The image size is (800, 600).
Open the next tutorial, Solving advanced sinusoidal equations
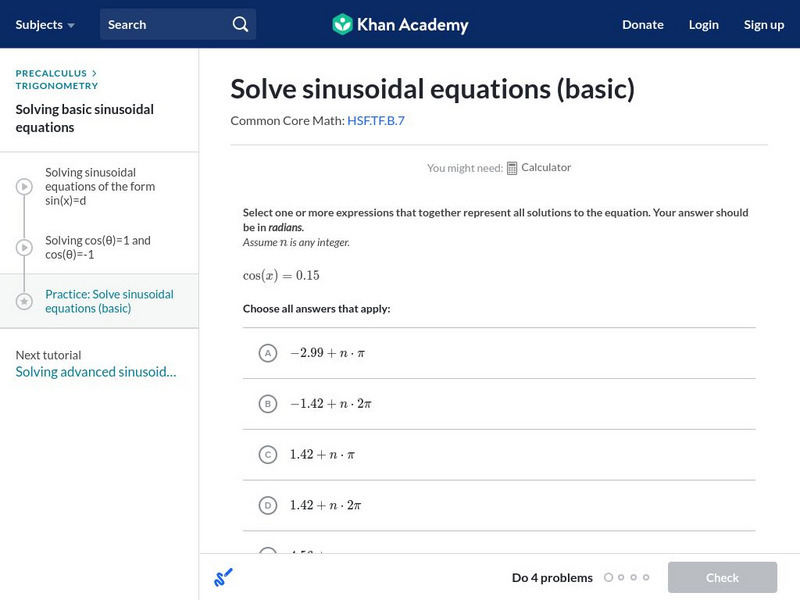[x=96, y=372]
